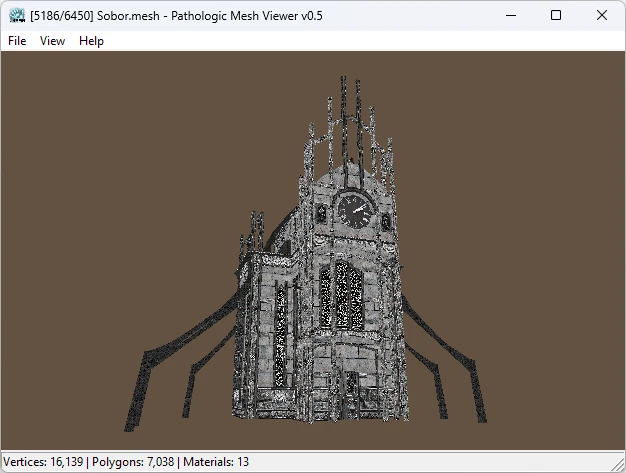
Task: Click the 'Materials: 13' status text
Action: [x=216, y=462]
